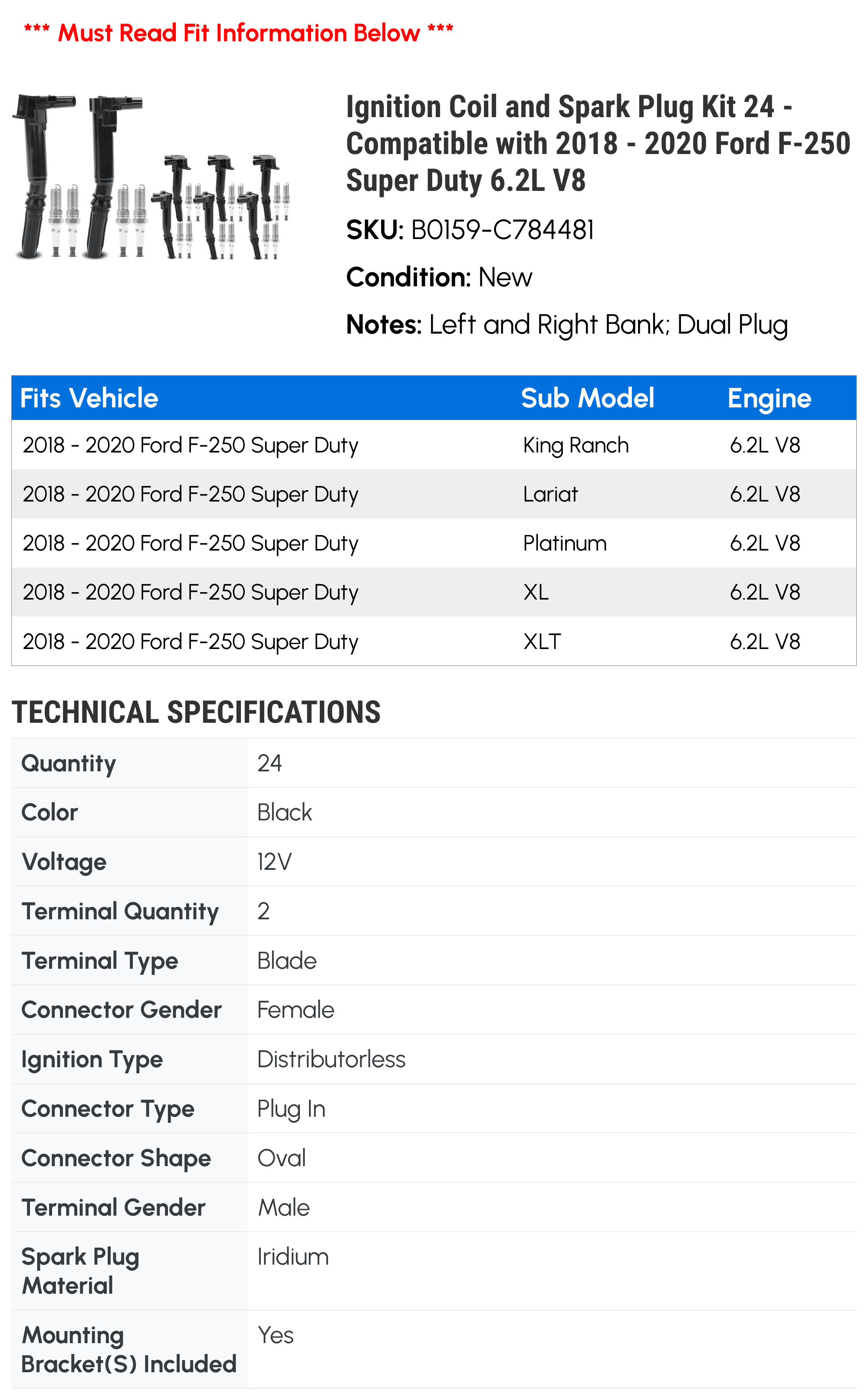Select the product title heading text

point(598,144)
